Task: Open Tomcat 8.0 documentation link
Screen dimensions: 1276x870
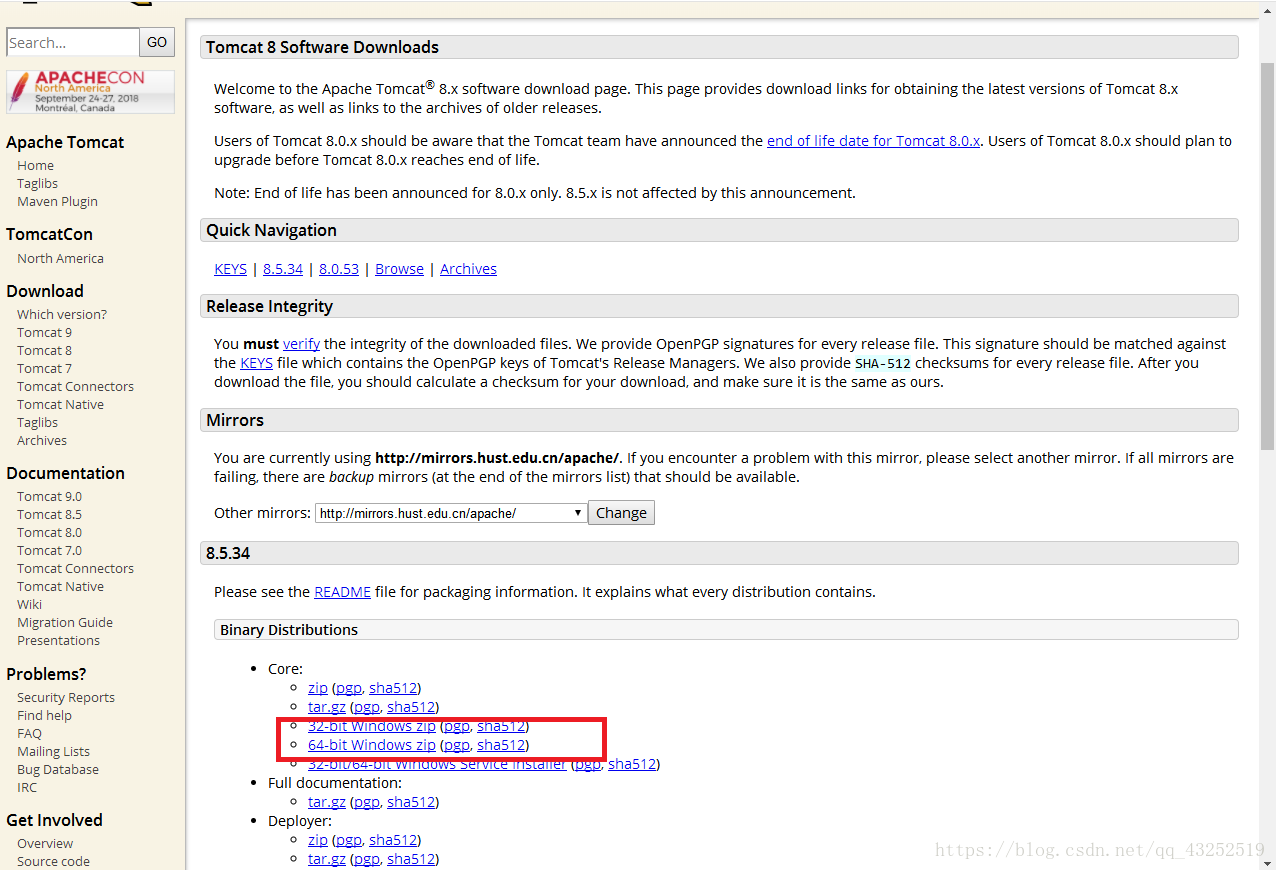Action: [49, 532]
